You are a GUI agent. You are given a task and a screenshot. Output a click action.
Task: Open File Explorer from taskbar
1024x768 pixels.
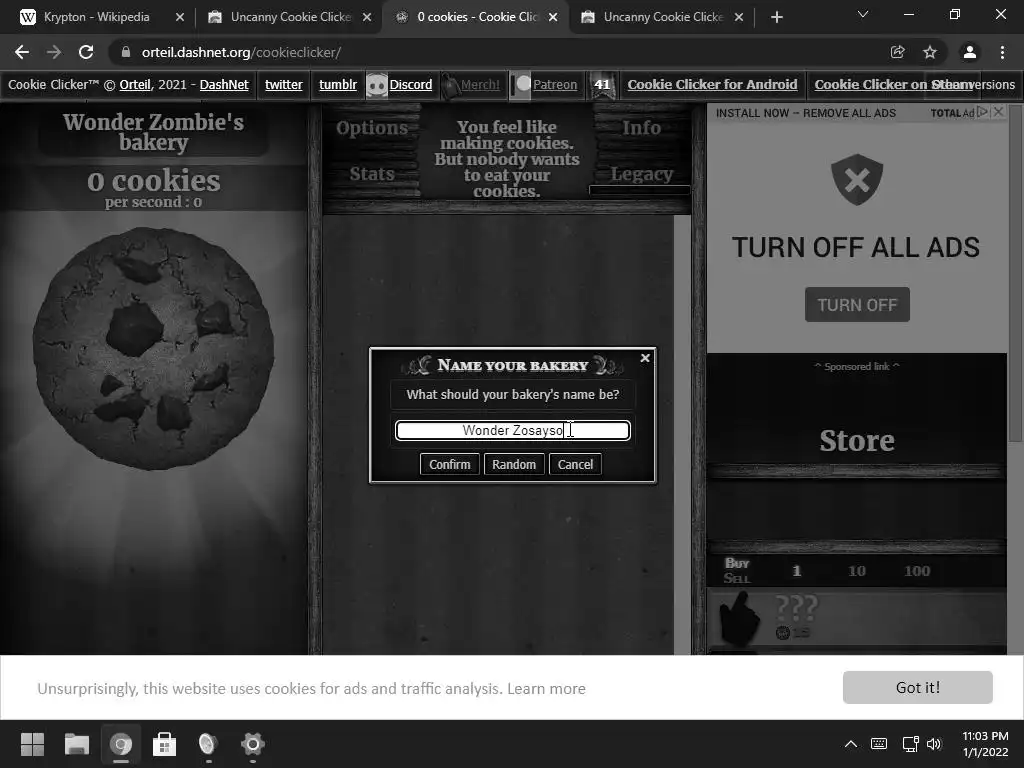(76, 744)
